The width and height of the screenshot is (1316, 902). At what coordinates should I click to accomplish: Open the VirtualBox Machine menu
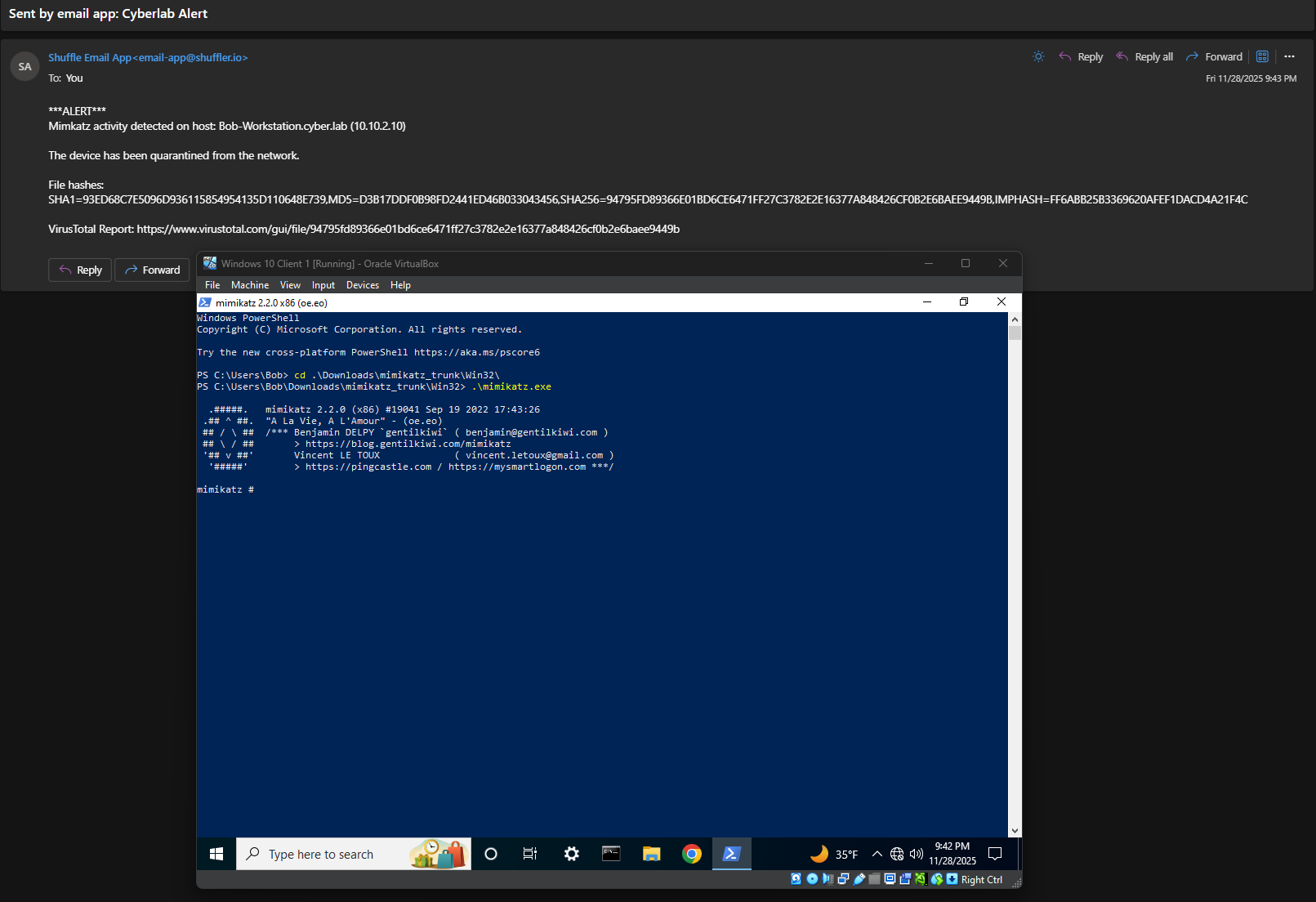pos(249,285)
